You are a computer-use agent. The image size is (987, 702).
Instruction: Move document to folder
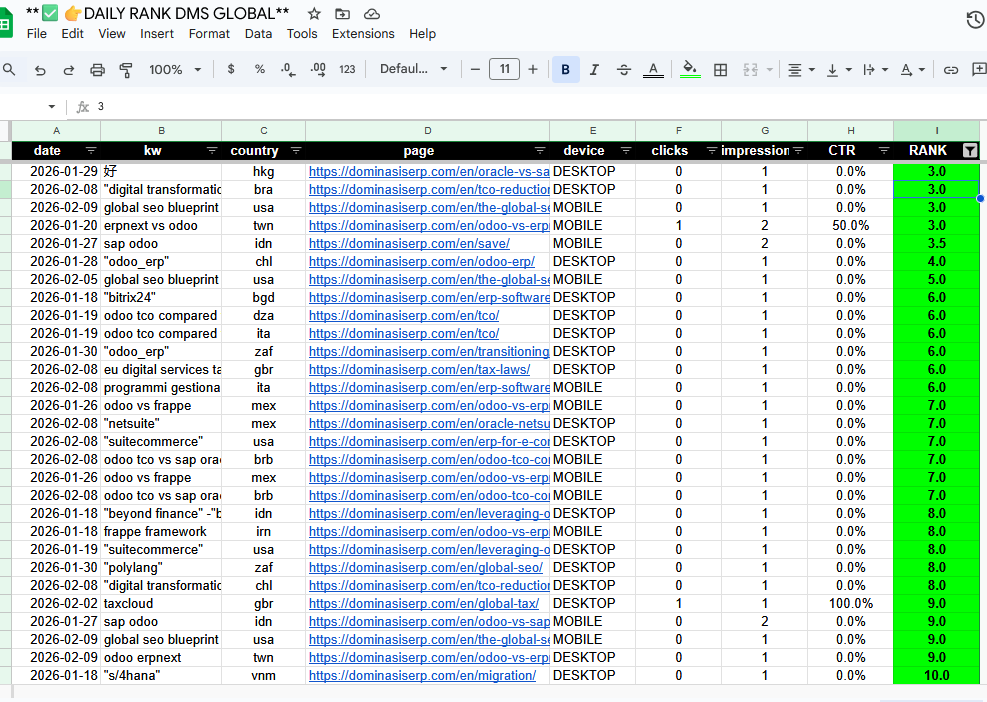pyautogui.click(x=342, y=14)
